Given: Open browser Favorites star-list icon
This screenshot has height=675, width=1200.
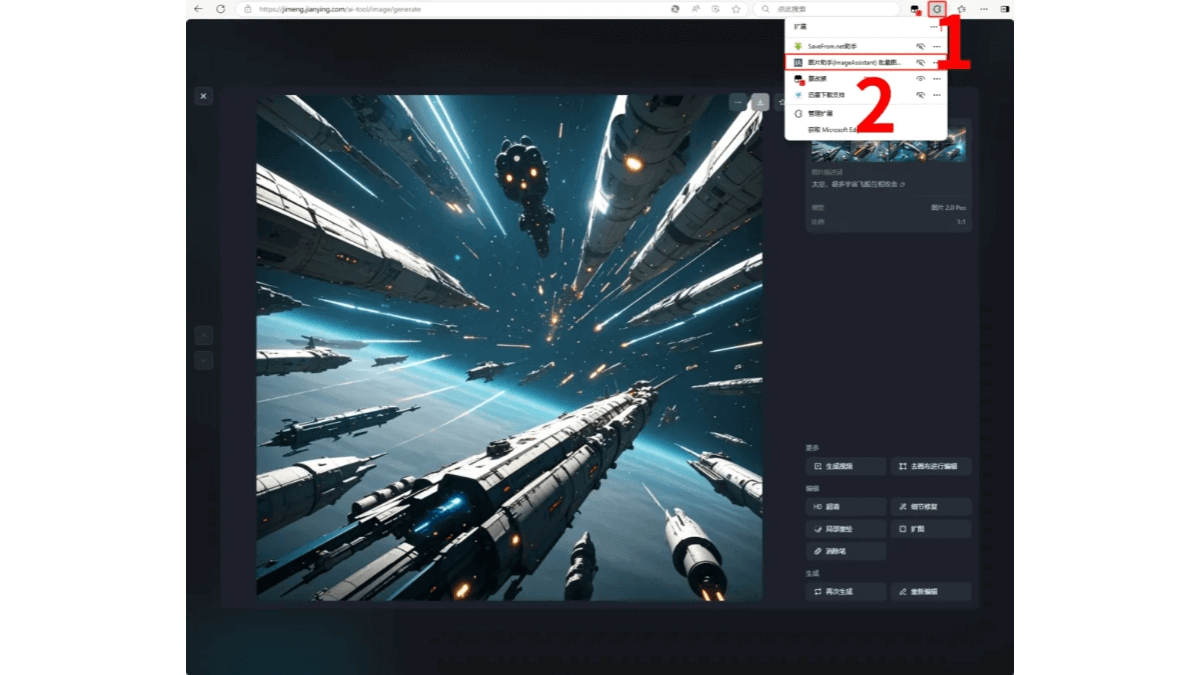Looking at the screenshot, I should pyautogui.click(x=961, y=9).
